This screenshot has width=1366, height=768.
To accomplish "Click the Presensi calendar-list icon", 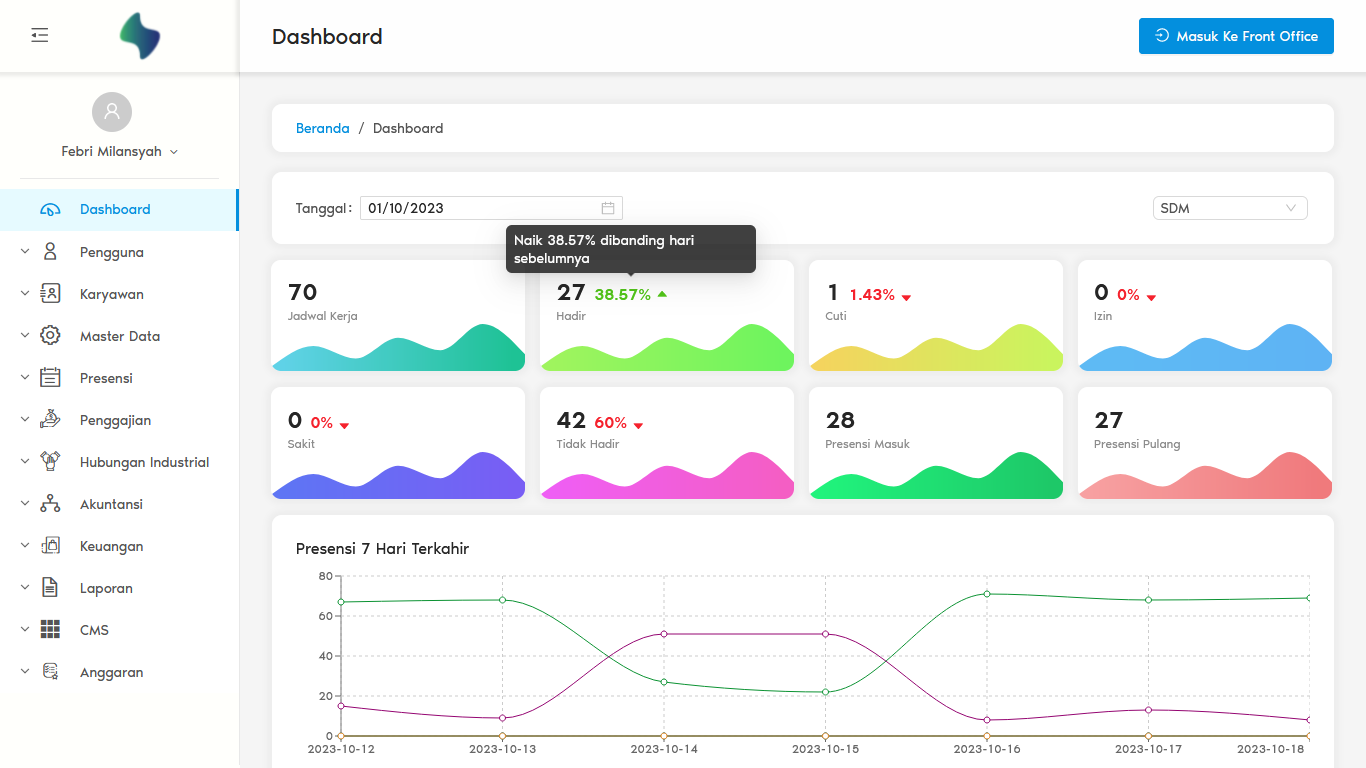I will point(50,378).
